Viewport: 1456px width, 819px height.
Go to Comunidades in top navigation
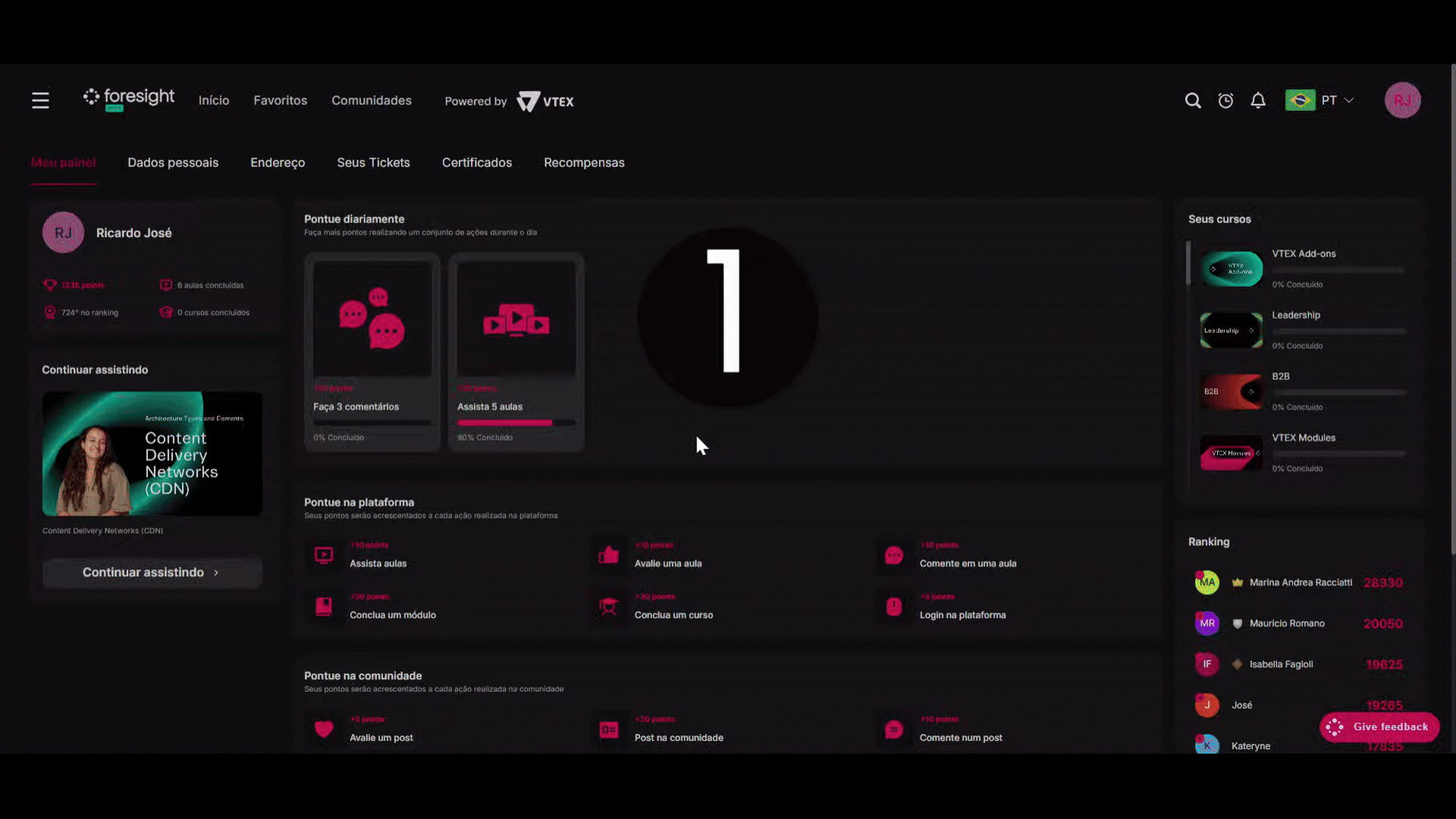pos(371,100)
